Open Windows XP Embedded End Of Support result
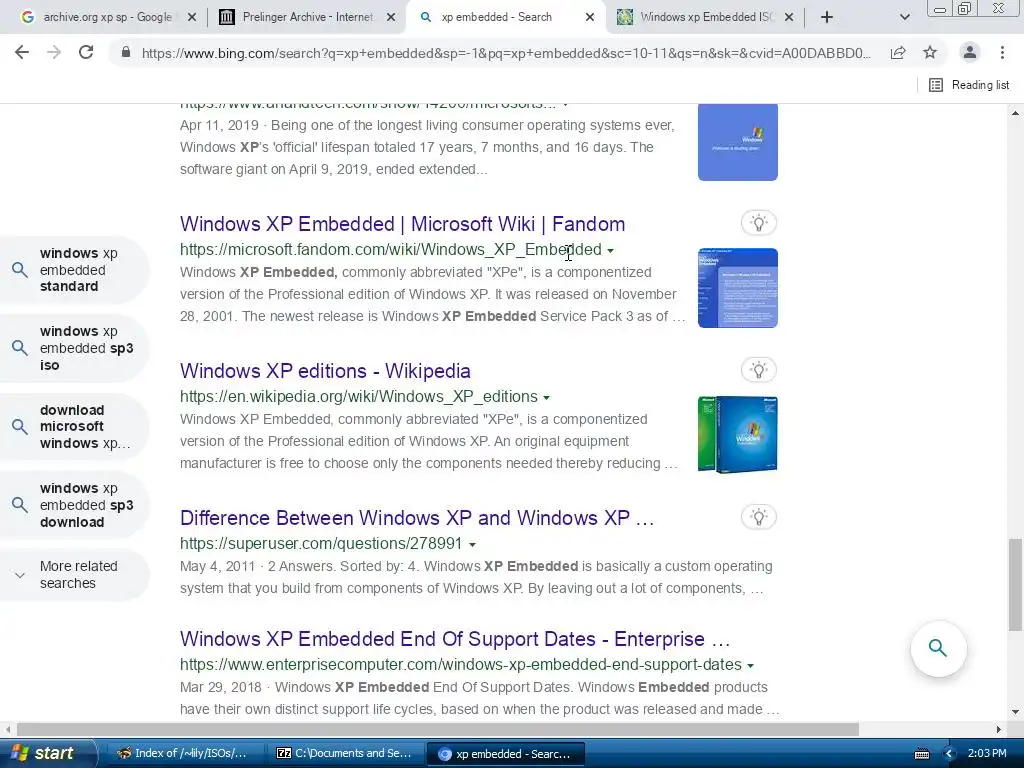Viewport: 1024px width, 768px height. pos(455,639)
